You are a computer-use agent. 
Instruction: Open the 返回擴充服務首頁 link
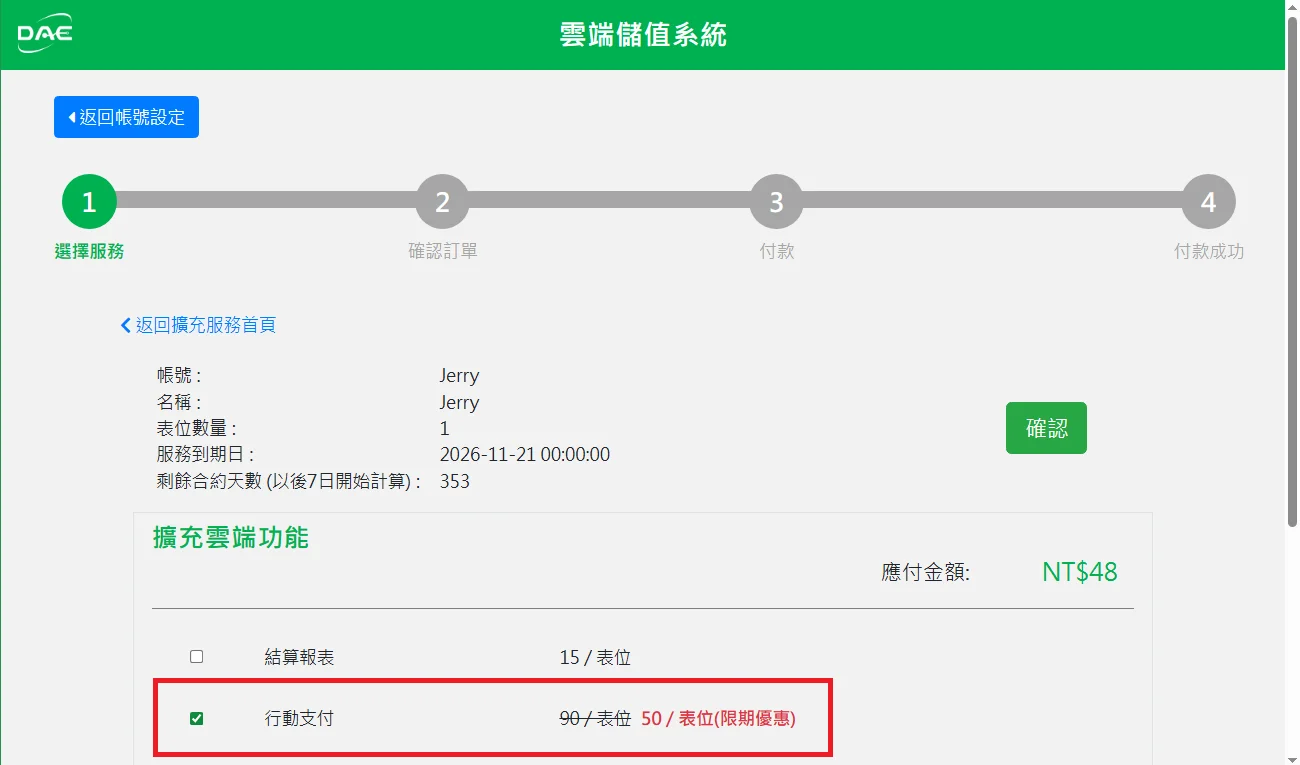(205, 325)
